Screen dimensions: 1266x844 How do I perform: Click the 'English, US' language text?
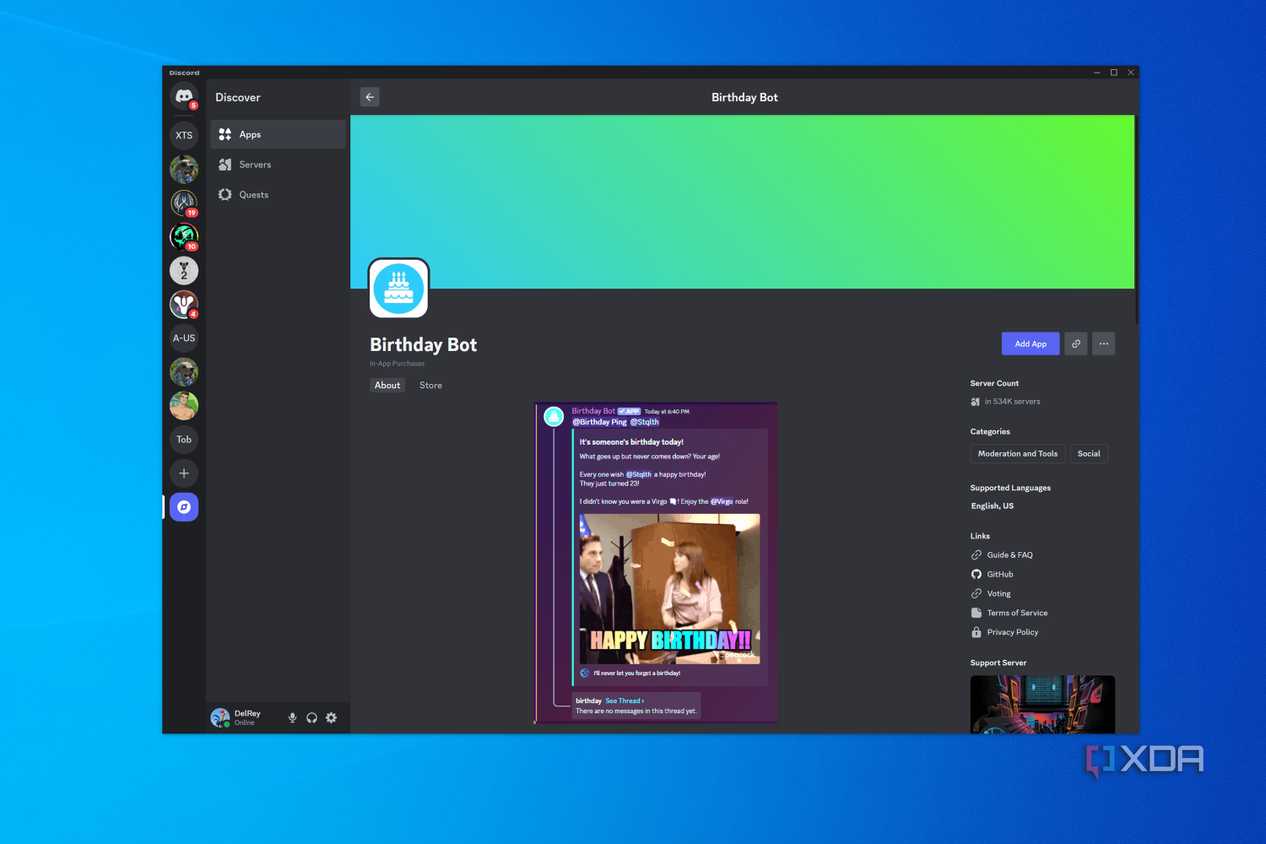click(x=992, y=506)
